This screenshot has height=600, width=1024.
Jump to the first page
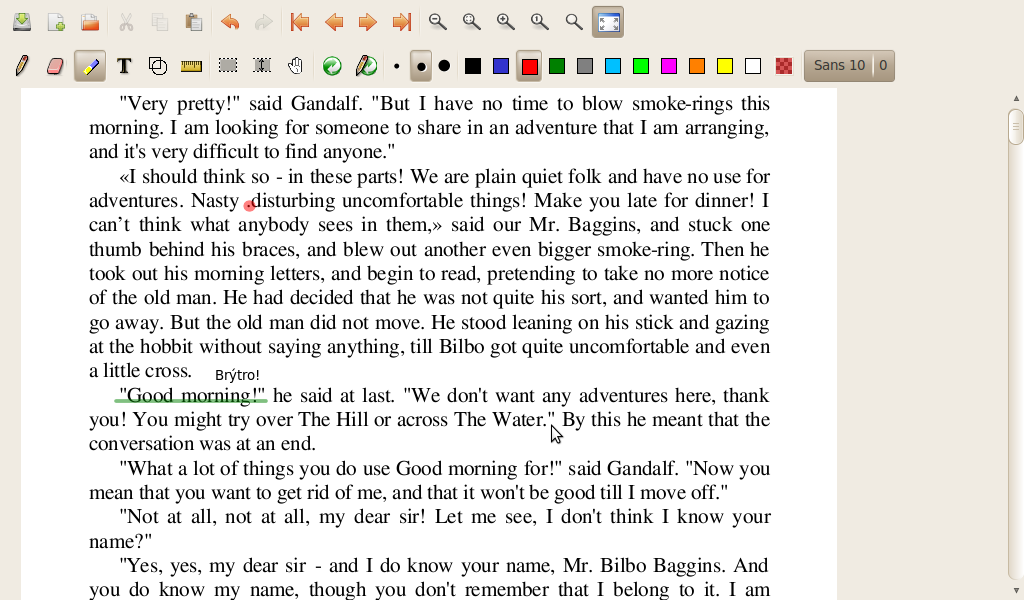[300, 22]
